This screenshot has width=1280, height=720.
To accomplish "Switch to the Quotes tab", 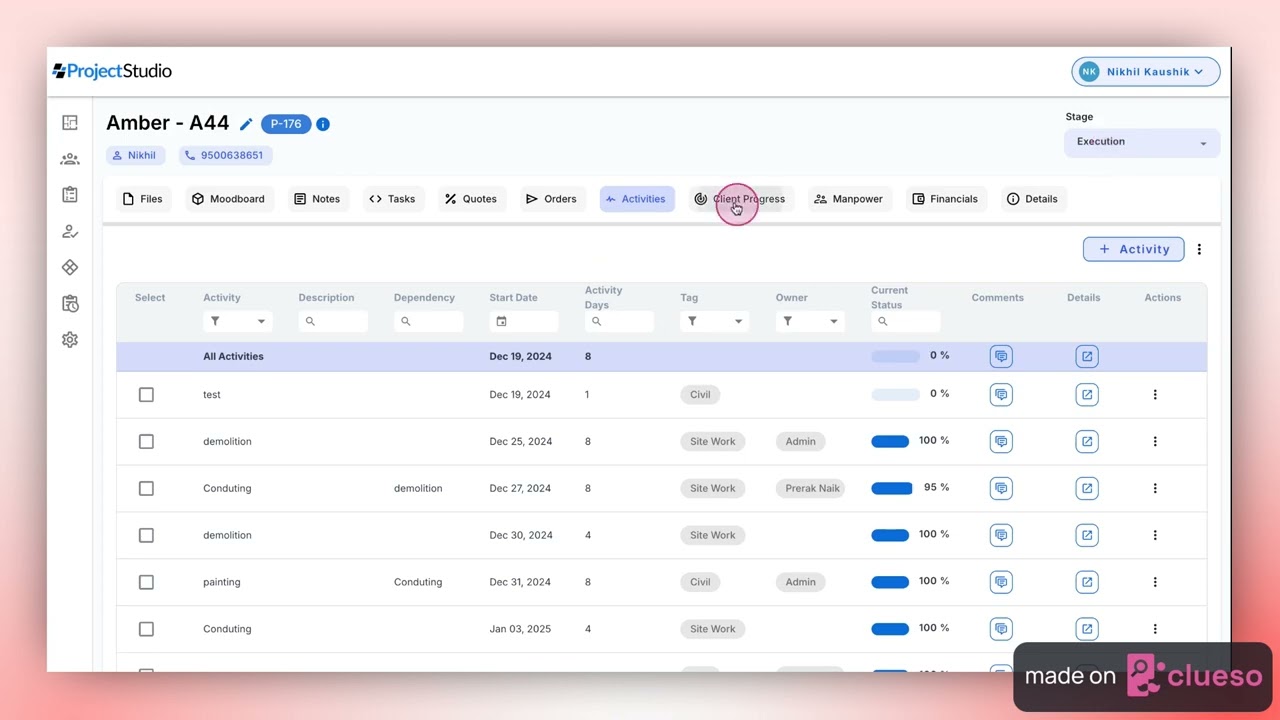I will (x=471, y=199).
